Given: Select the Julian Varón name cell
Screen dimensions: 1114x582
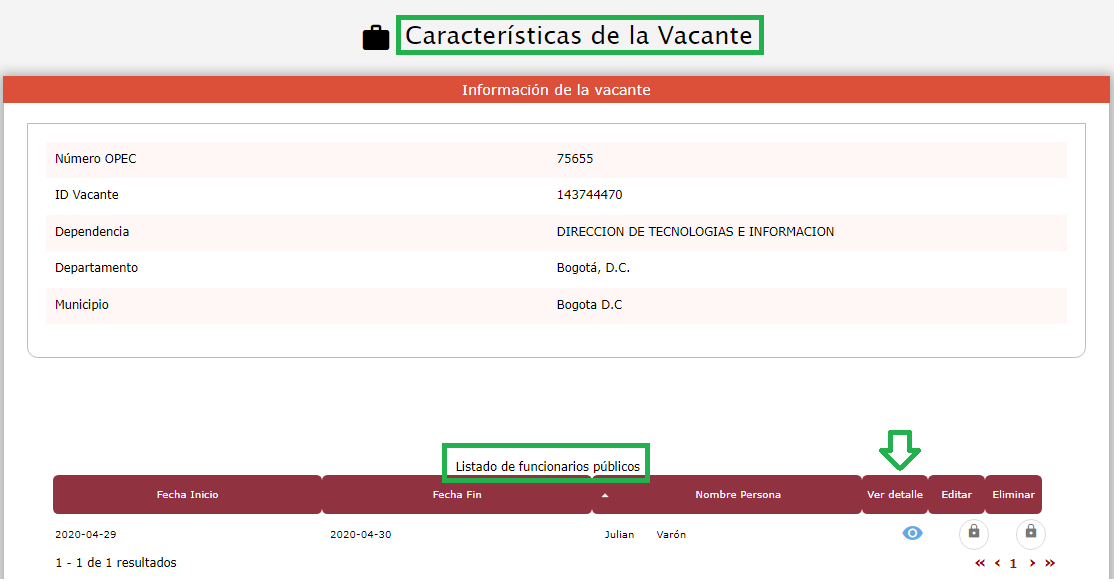Looking at the screenshot, I should [645, 535].
